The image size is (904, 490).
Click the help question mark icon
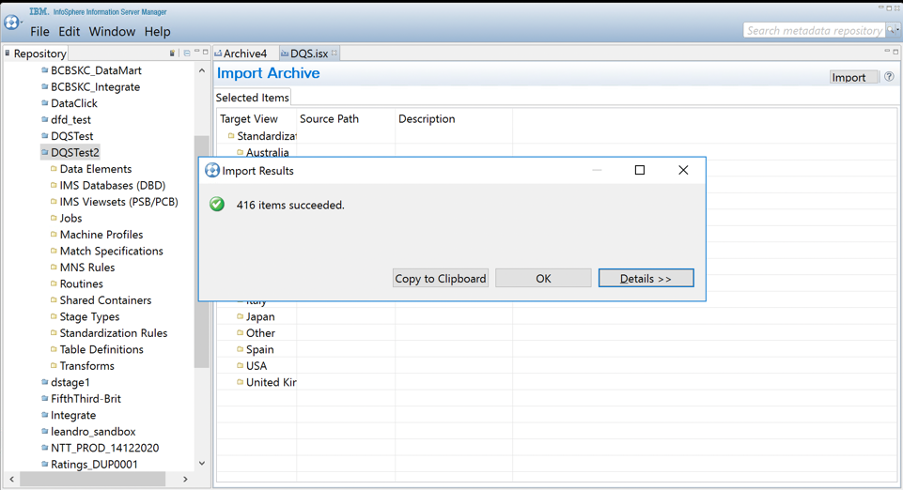(x=889, y=77)
